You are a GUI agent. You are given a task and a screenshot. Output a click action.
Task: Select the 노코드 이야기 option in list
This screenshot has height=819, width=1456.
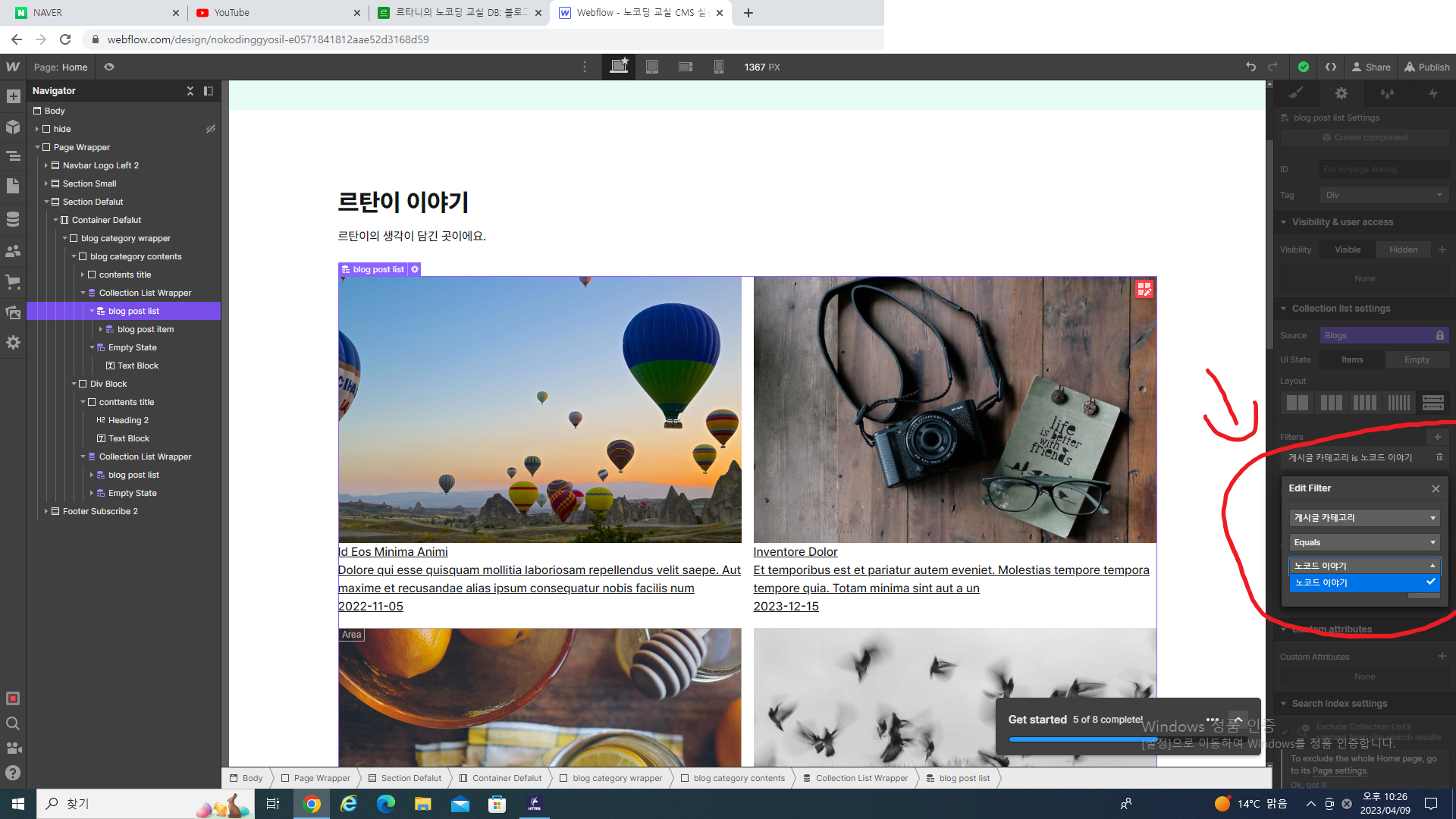pyautogui.click(x=1364, y=582)
